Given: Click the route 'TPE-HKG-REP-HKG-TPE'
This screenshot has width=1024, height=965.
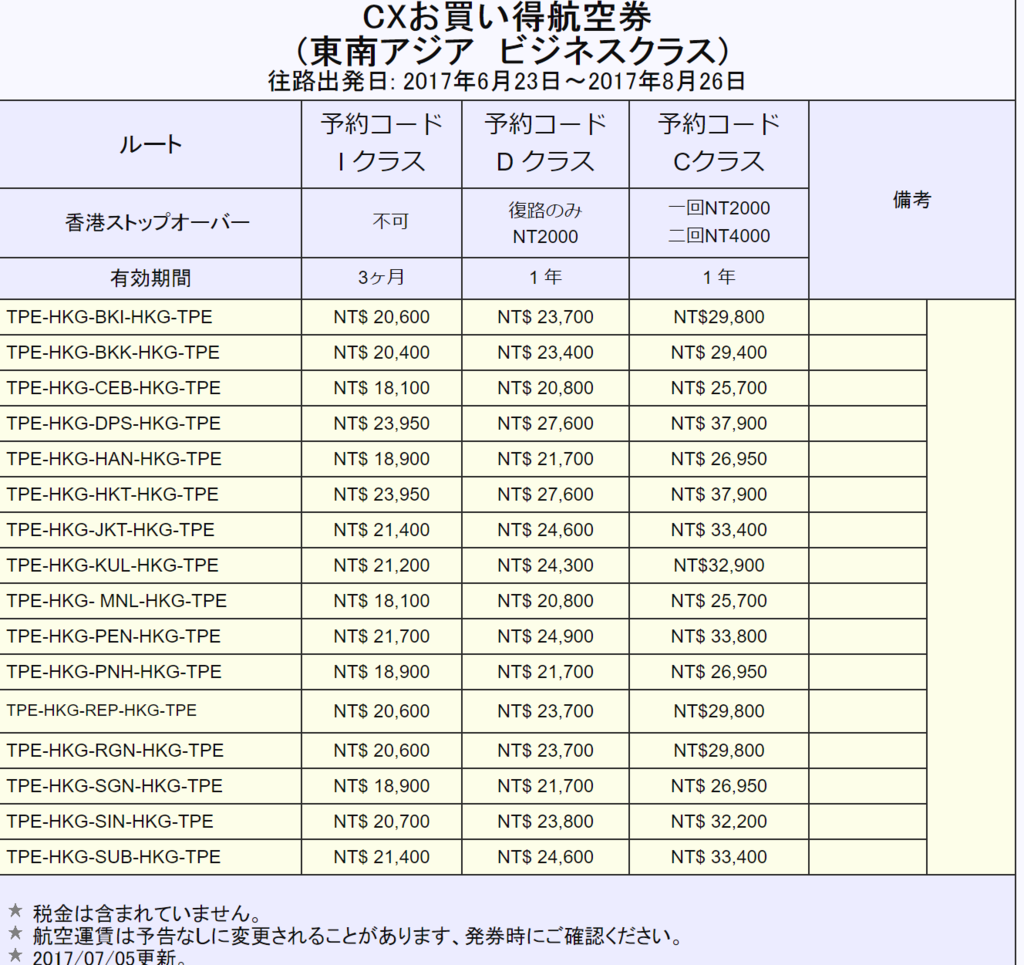Looking at the screenshot, I should [101, 710].
